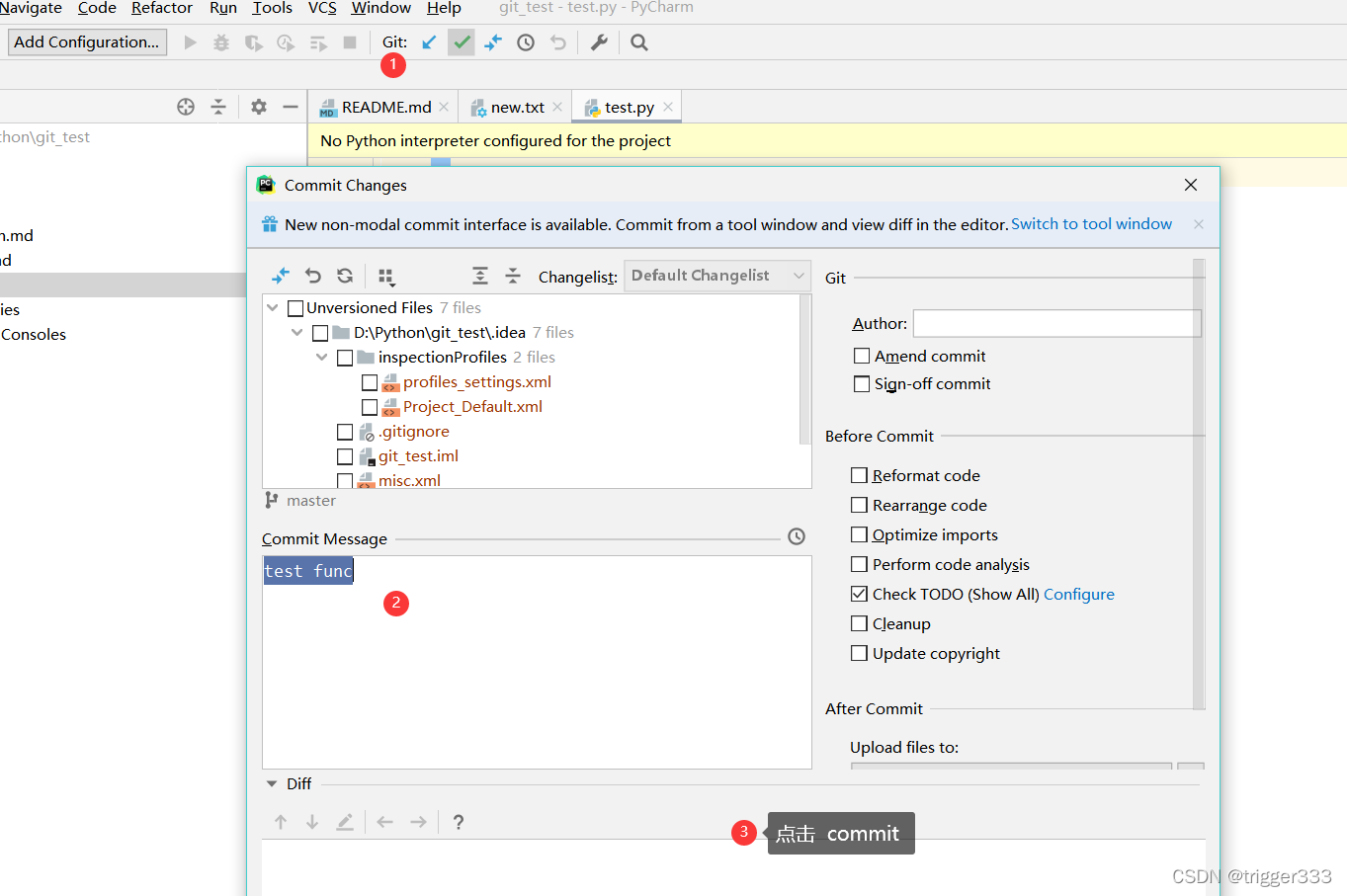Screen dimensions: 1347x896
Task: Open the Code menu
Action: click(97, 8)
